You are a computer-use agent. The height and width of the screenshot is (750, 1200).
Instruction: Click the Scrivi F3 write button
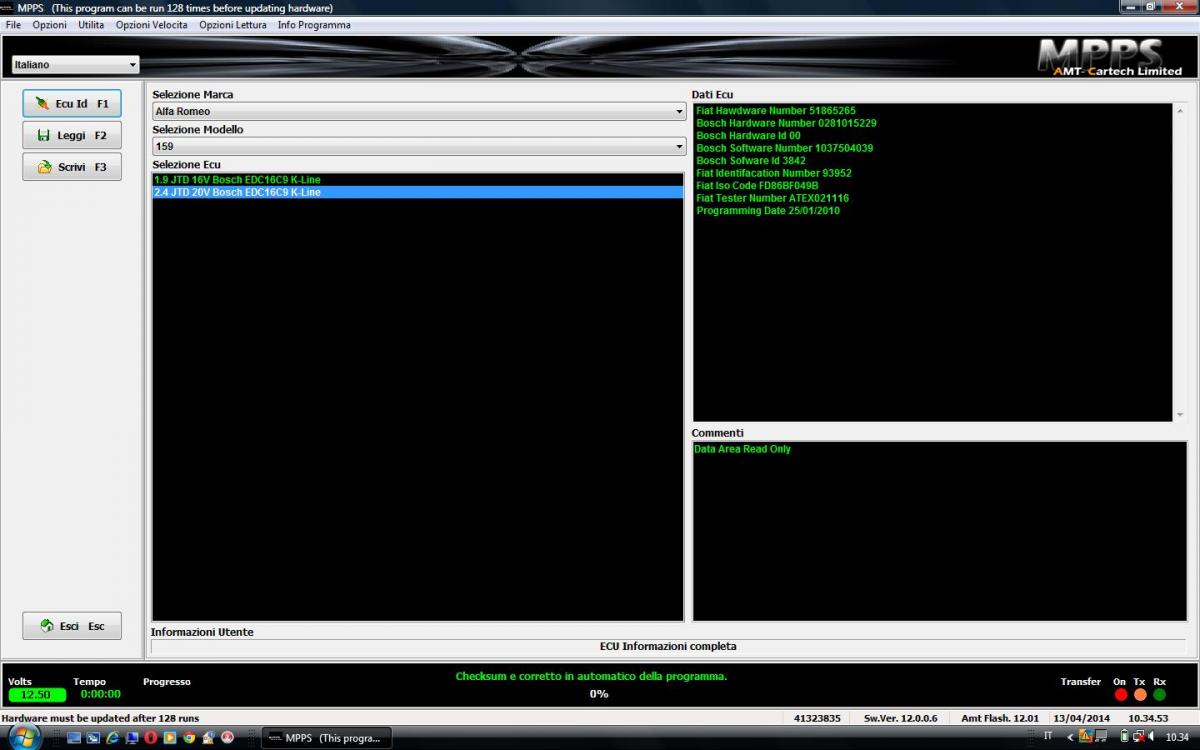click(72, 167)
